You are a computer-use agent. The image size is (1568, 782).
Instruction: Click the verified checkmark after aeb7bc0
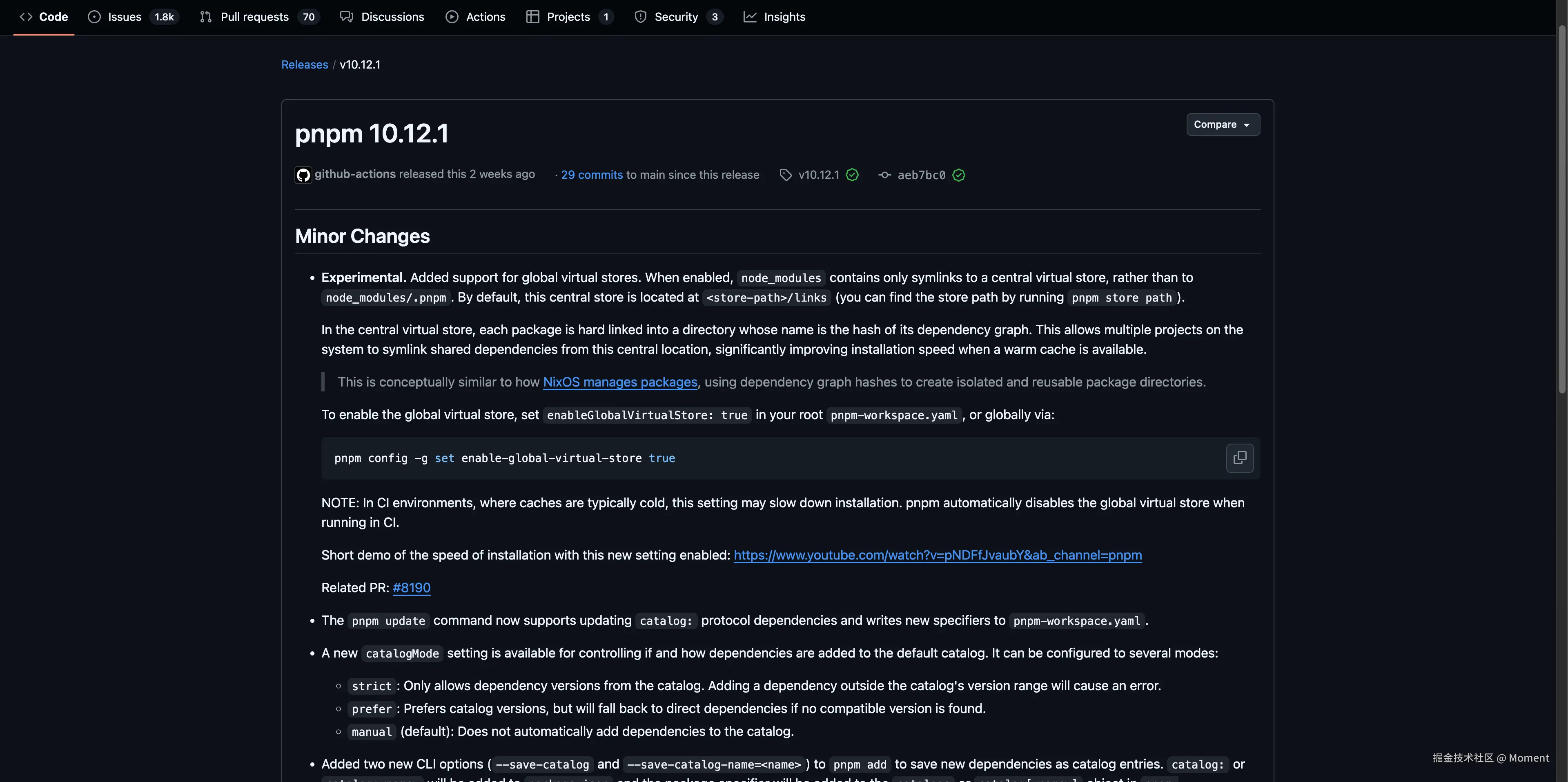pyautogui.click(x=959, y=175)
